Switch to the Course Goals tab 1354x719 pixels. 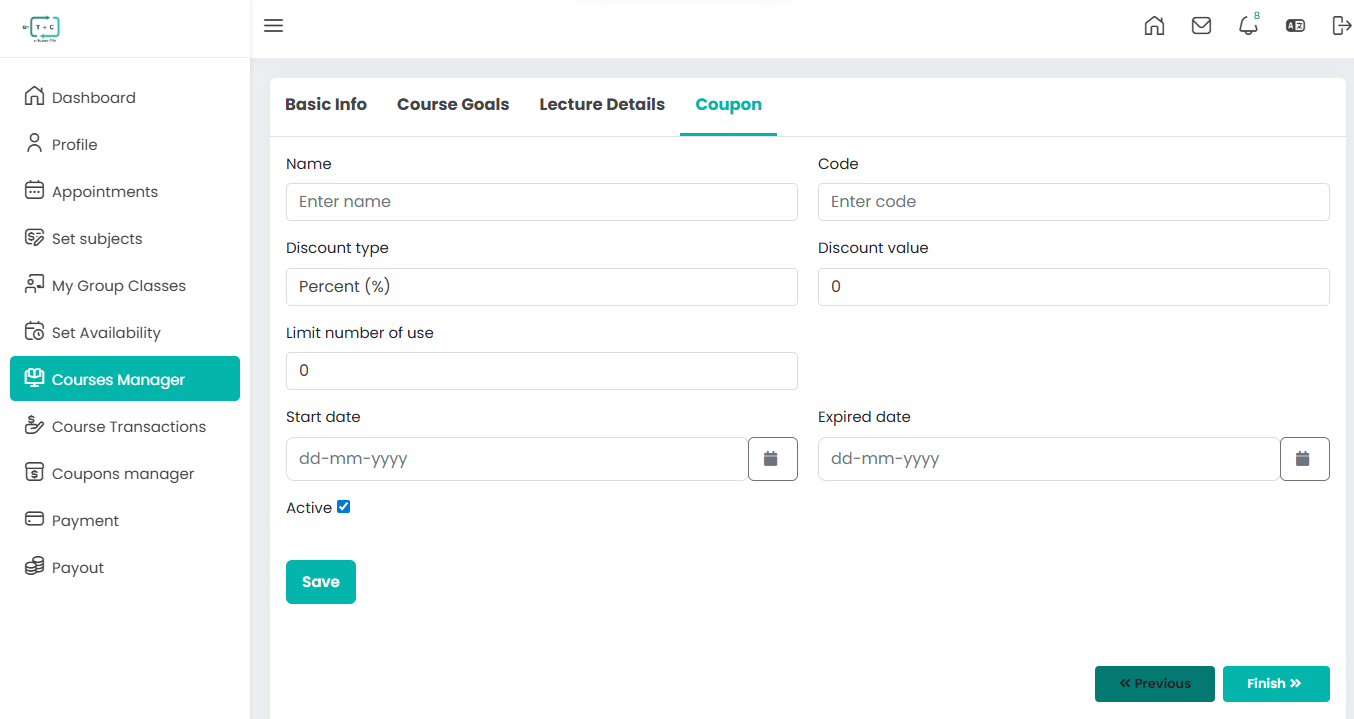pyautogui.click(x=453, y=104)
